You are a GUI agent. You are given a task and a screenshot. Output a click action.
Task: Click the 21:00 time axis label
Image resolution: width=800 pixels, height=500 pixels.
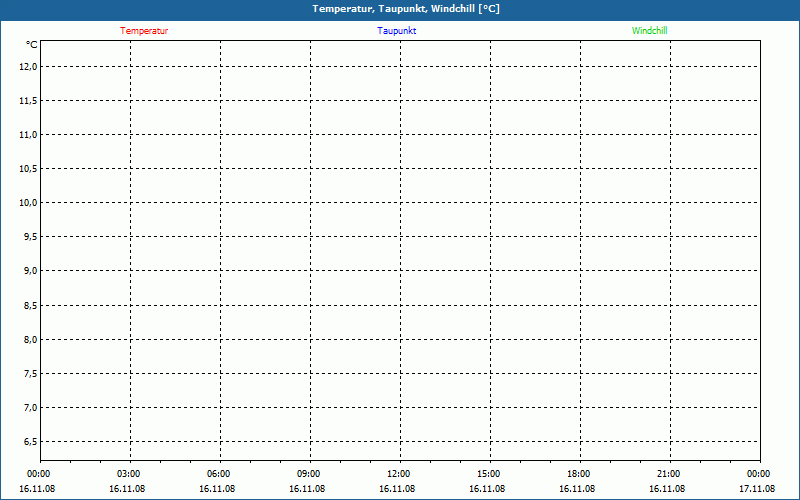pyautogui.click(x=668, y=474)
